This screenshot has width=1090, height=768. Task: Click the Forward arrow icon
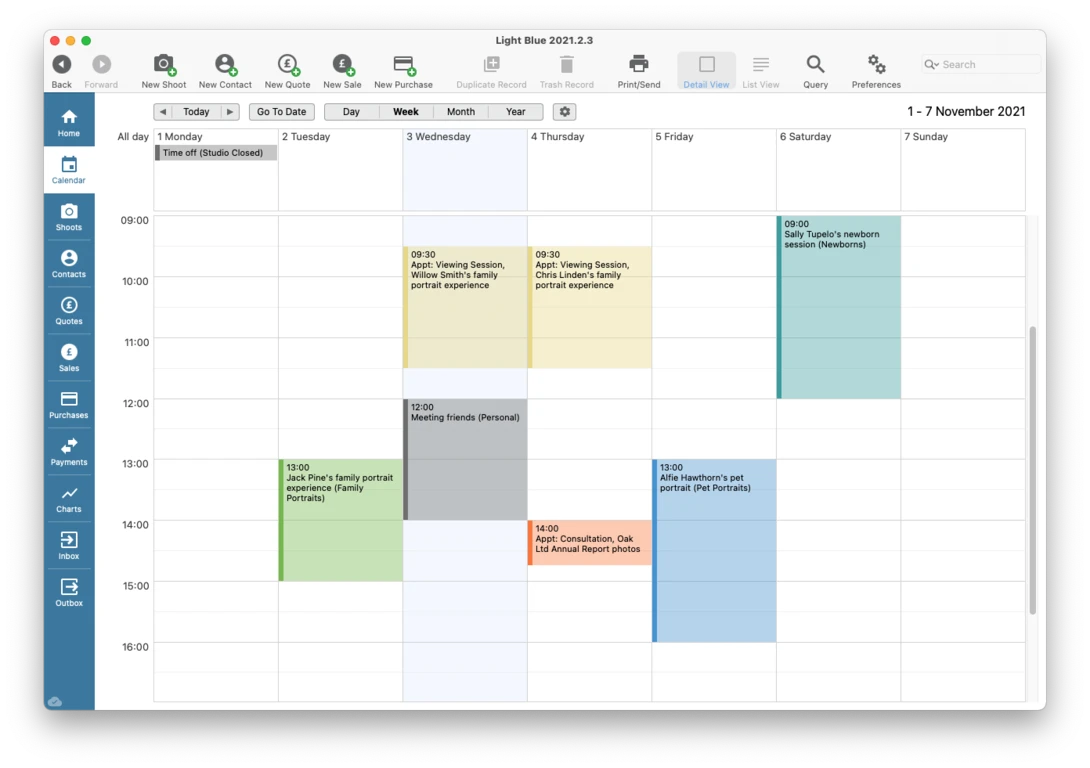101,65
